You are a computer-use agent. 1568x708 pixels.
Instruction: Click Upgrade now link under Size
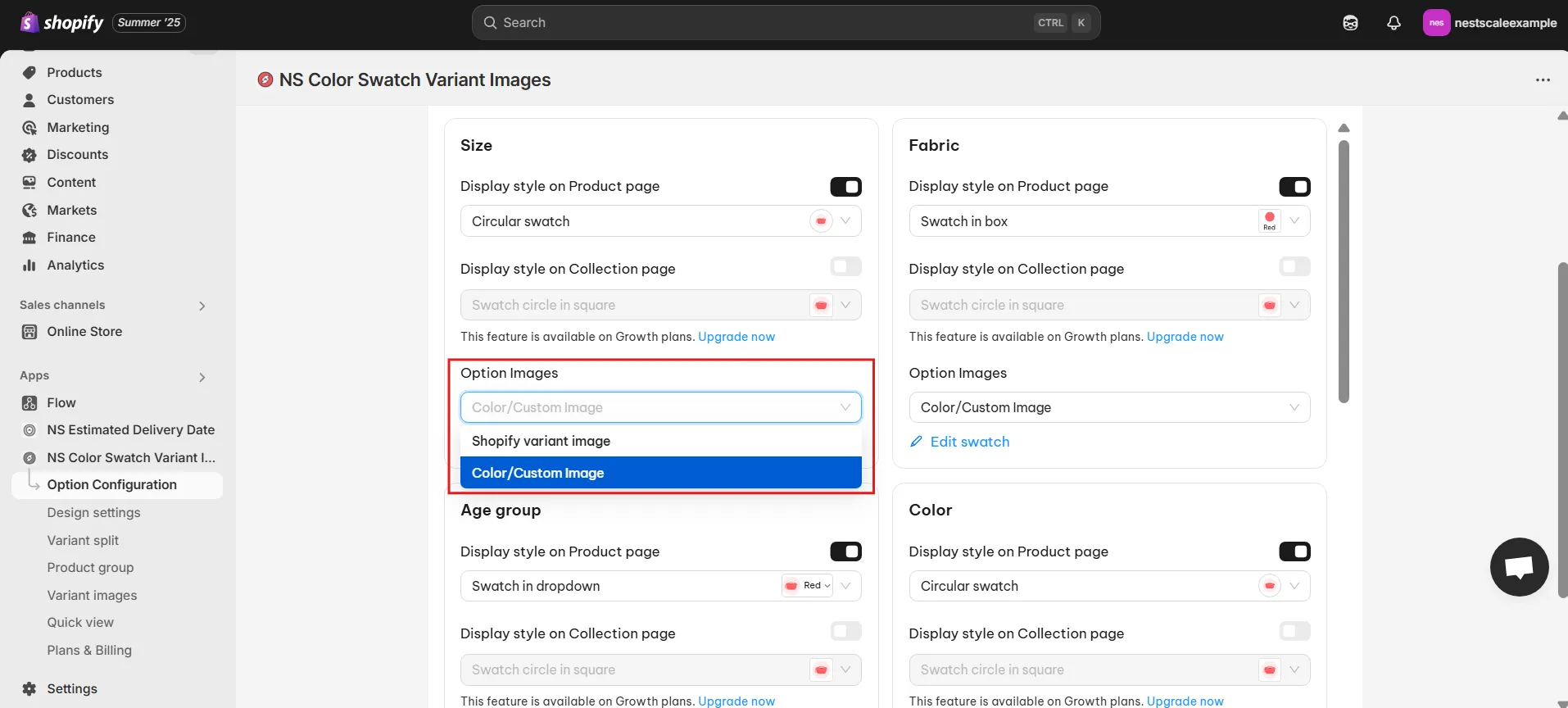click(x=736, y=337)
